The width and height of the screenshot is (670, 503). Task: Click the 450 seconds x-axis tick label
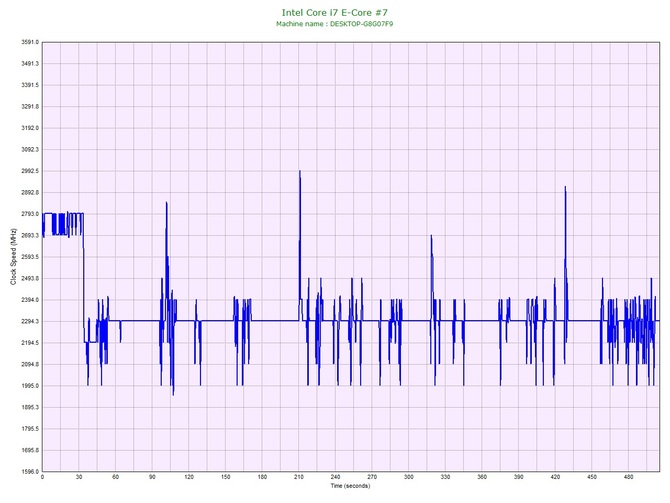pos(592,477)
